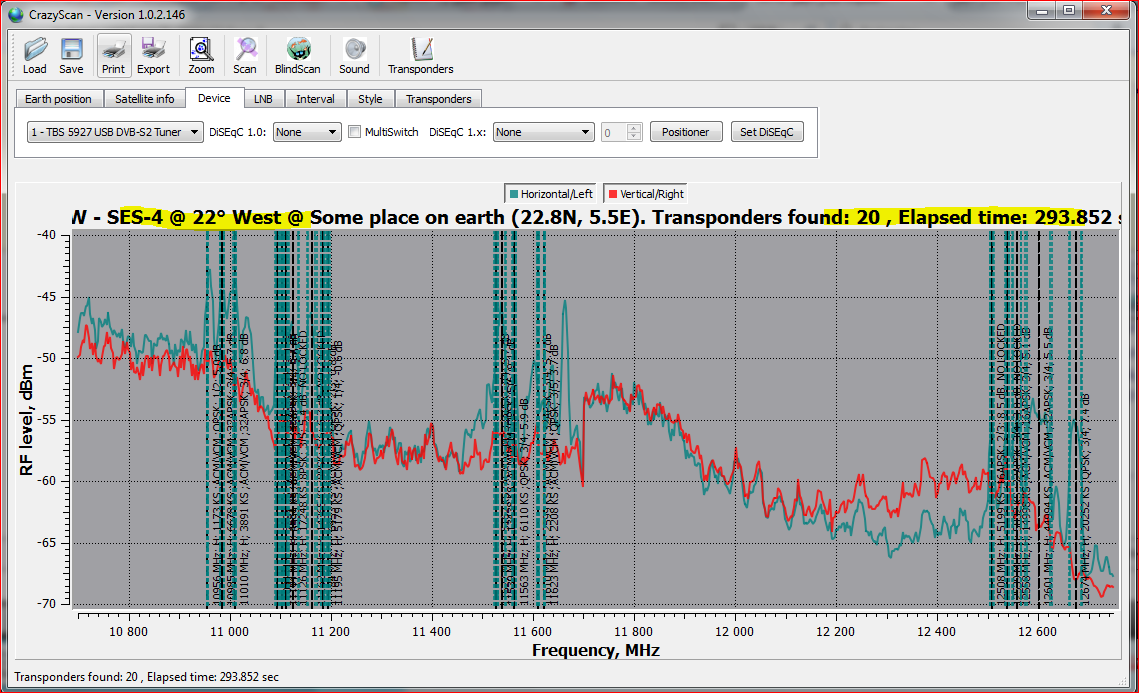This screenshot has width=1139, height=693.
Task: Click the Load toolbar icon
Action: [34, 55]
